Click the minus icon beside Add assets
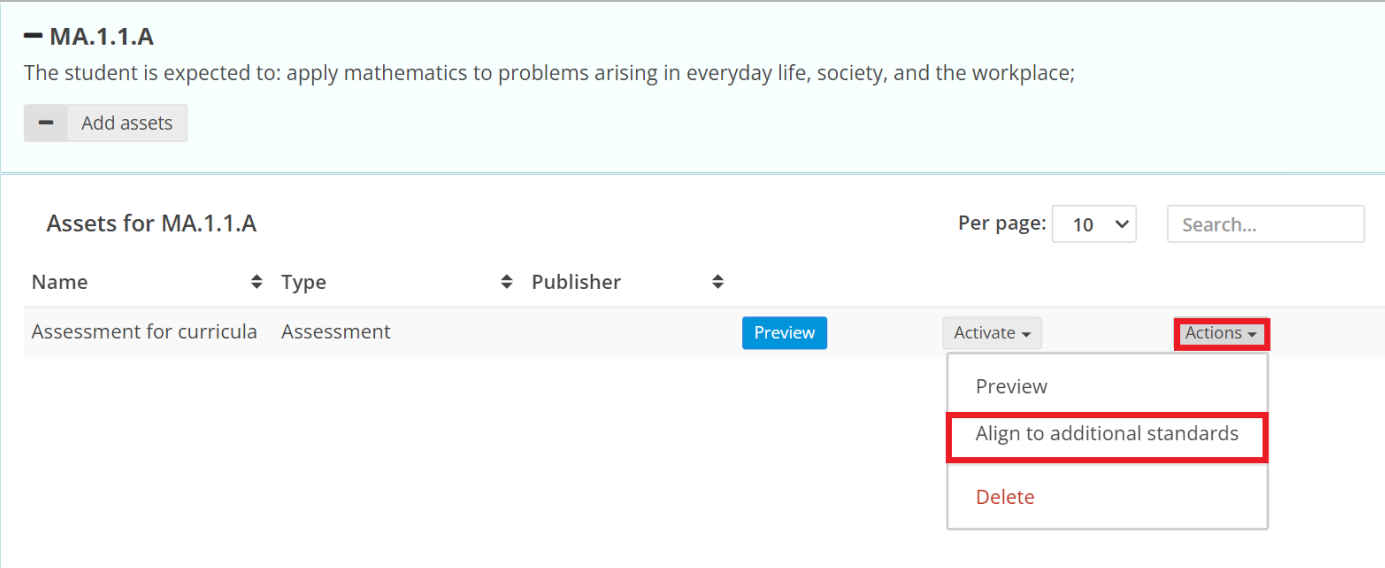The height and width of the screenshot is (568, 1385). [x=46, y=123]
